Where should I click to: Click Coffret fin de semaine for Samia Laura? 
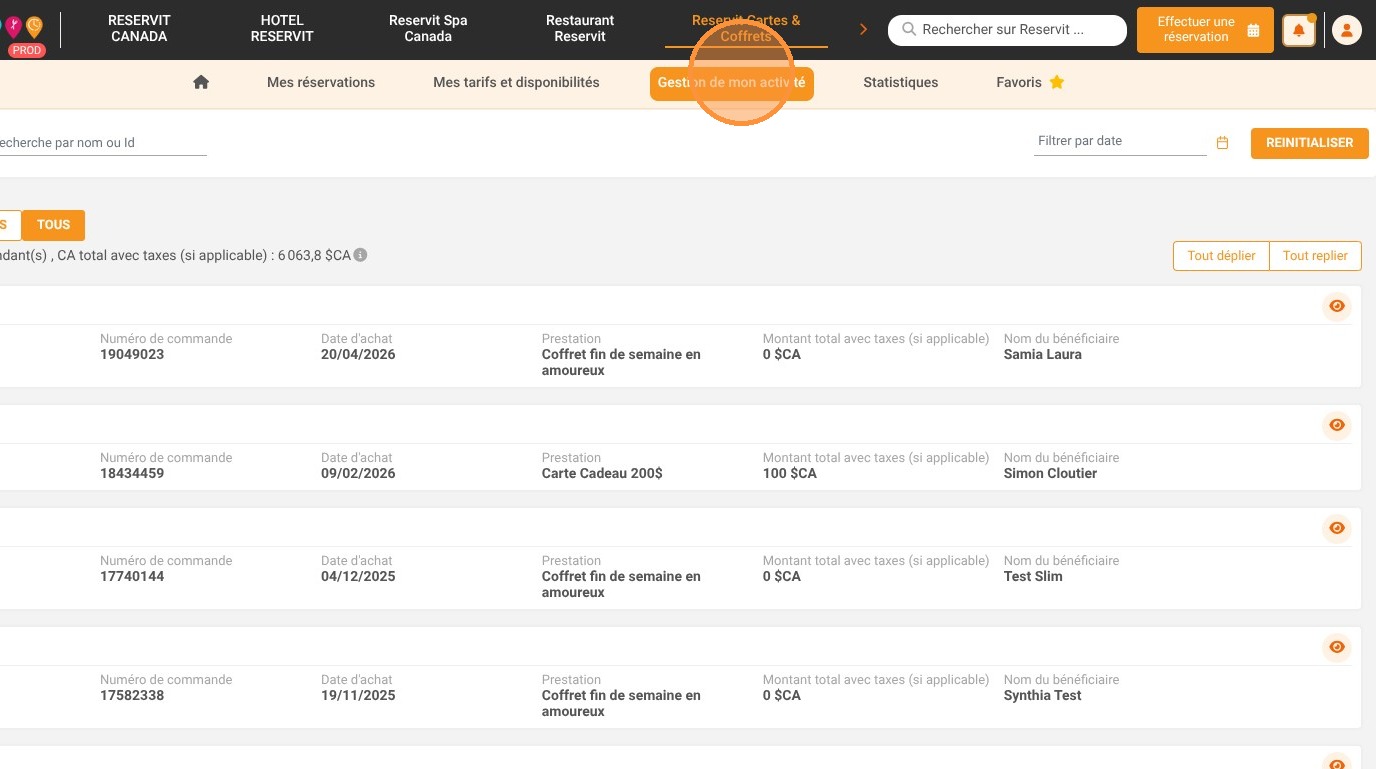[621, 363]
